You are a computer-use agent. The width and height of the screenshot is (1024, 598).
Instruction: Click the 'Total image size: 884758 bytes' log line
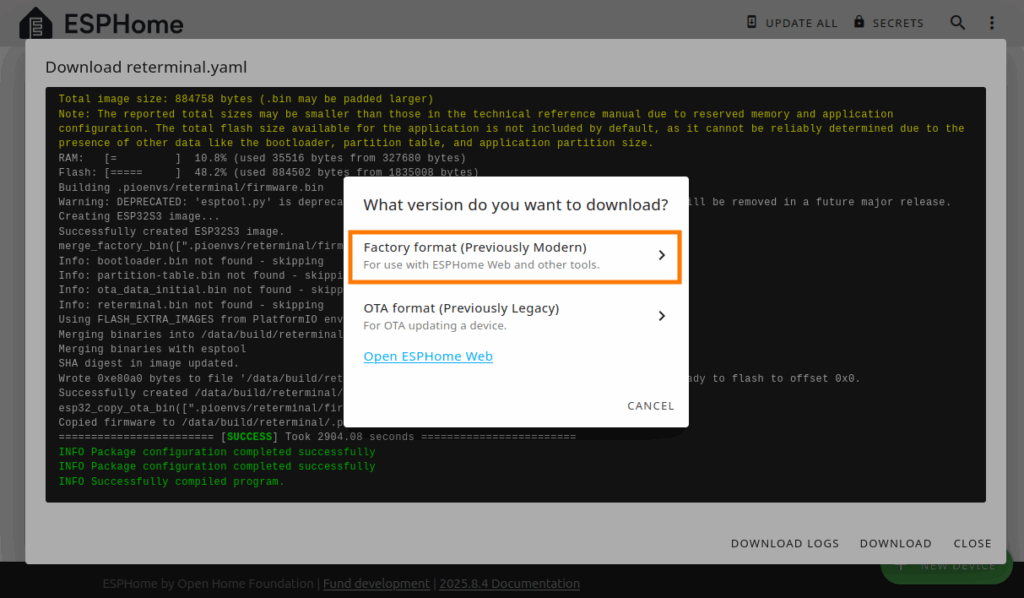tap(246, 99)
